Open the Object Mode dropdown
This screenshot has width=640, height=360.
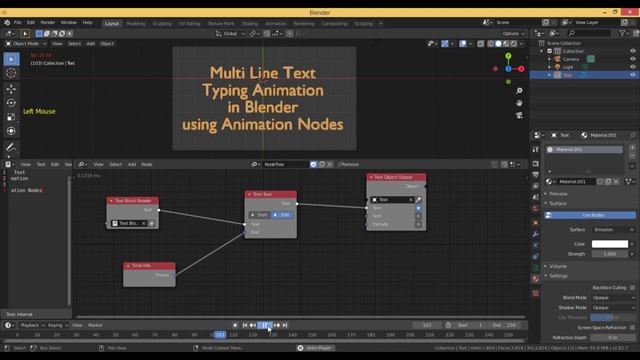coord(26,44)
